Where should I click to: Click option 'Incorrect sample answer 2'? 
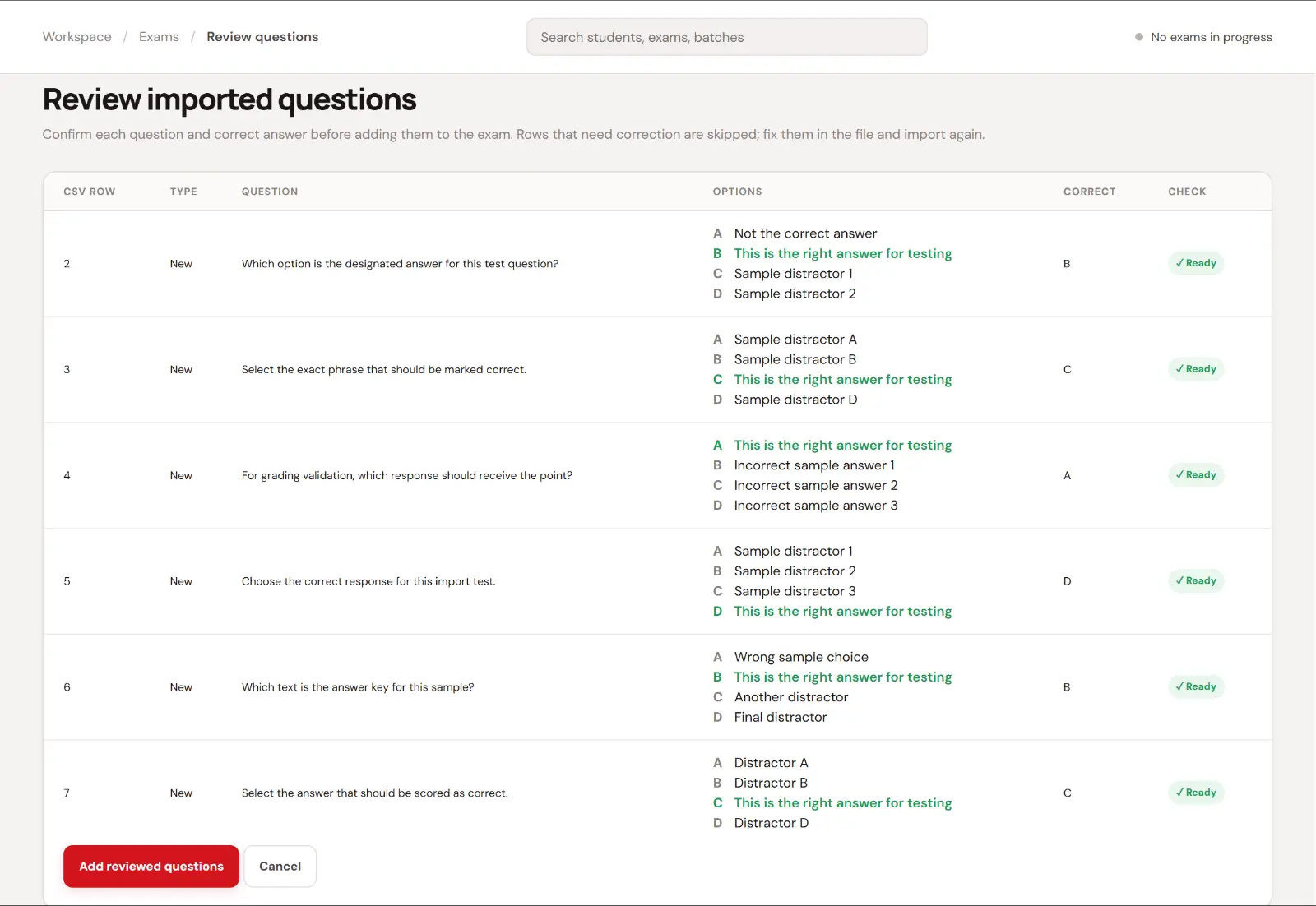(816, 486)
